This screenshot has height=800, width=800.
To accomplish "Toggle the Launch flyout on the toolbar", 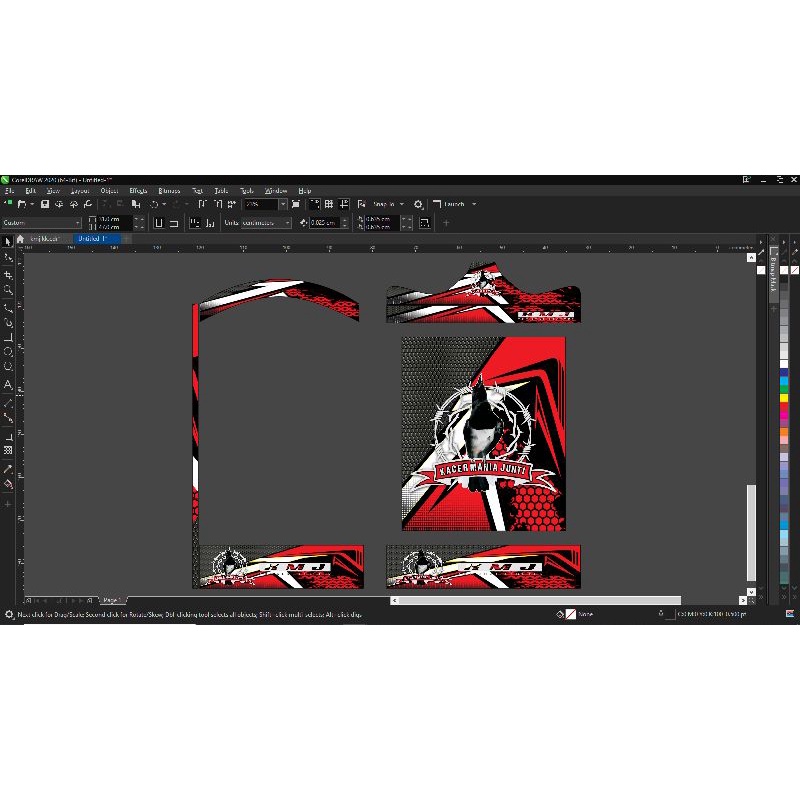I will tap(455, 203).
